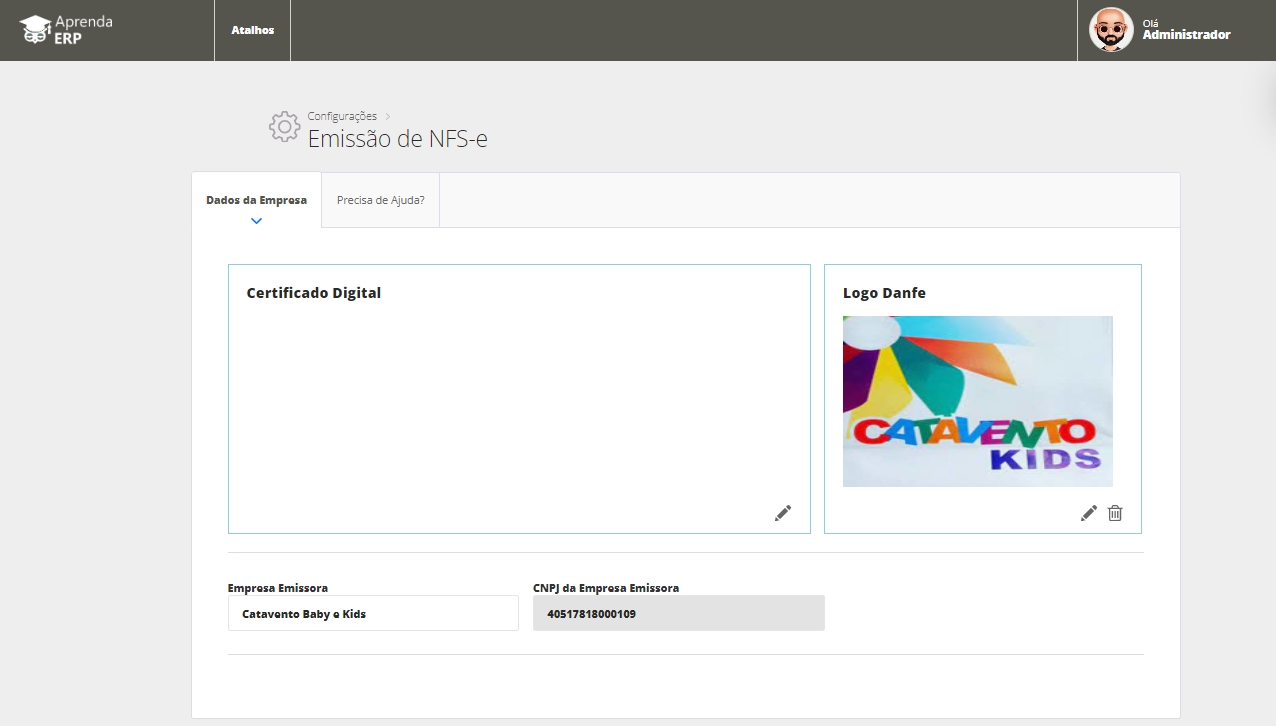Switch to the Precisa de Ajuda? tab
The image size is (1276, 726).
coord(380,200)
